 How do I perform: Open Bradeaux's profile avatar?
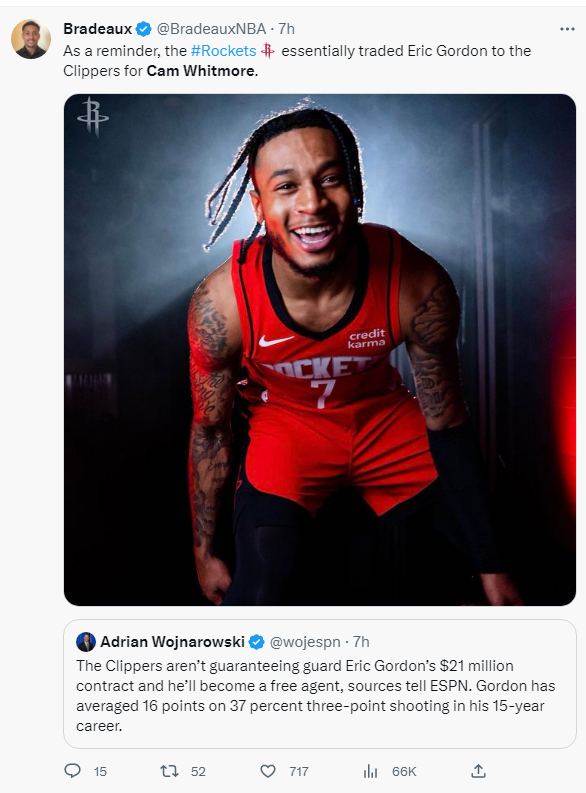point(31,39)
